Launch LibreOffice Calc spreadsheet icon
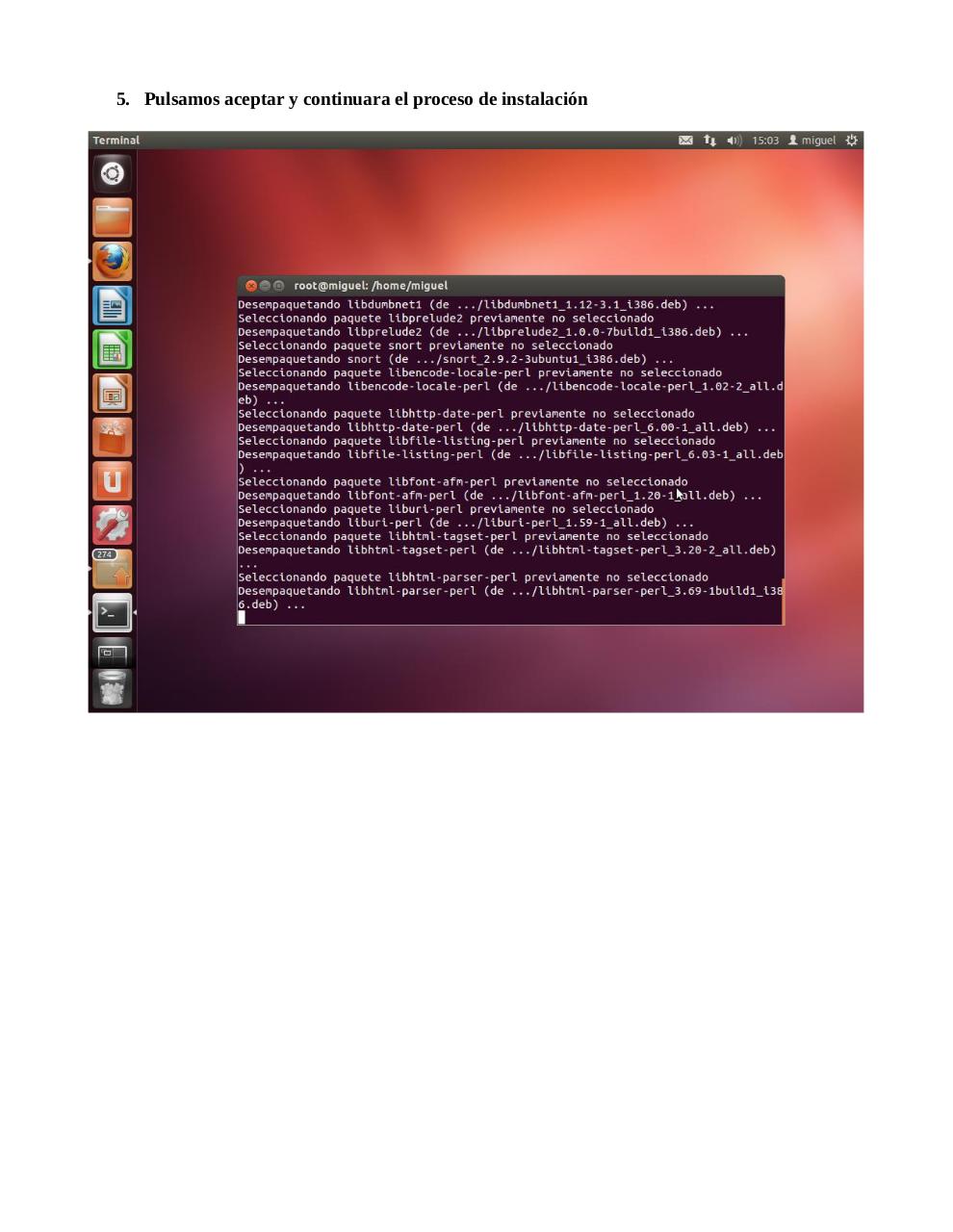This screenshot has width=953, height=1232. pyautogui.click(x=112, y=349)
